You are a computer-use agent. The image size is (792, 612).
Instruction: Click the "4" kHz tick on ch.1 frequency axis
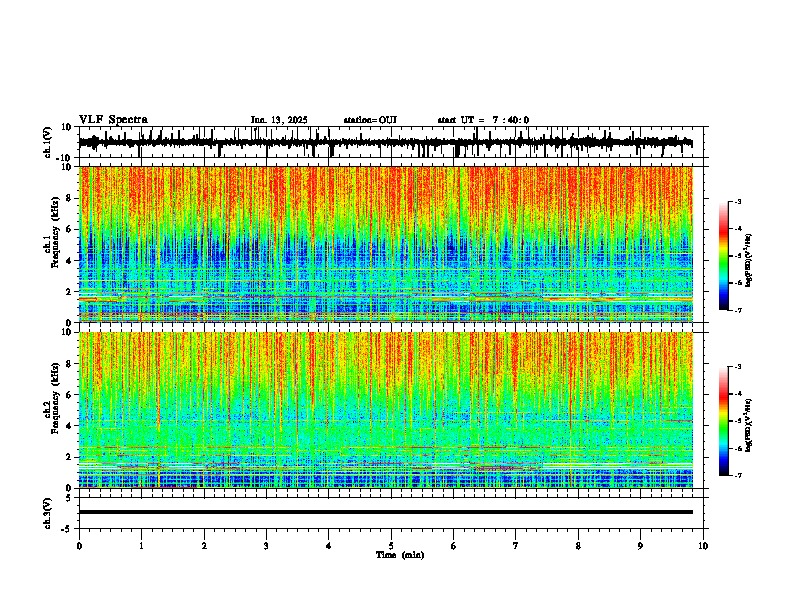coord(70,261)
